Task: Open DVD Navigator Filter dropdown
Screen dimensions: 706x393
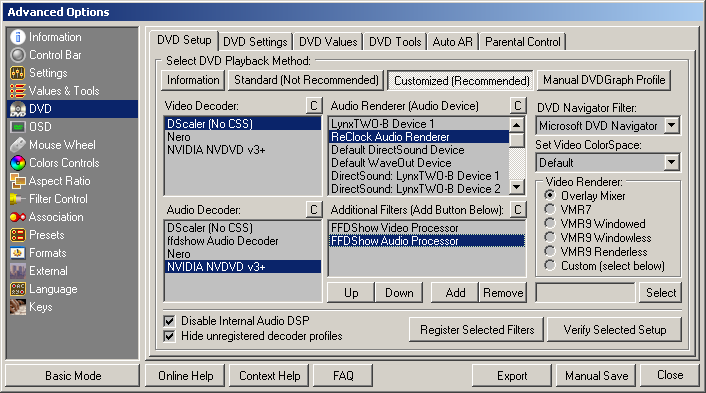Action: [x=671, y=126]
